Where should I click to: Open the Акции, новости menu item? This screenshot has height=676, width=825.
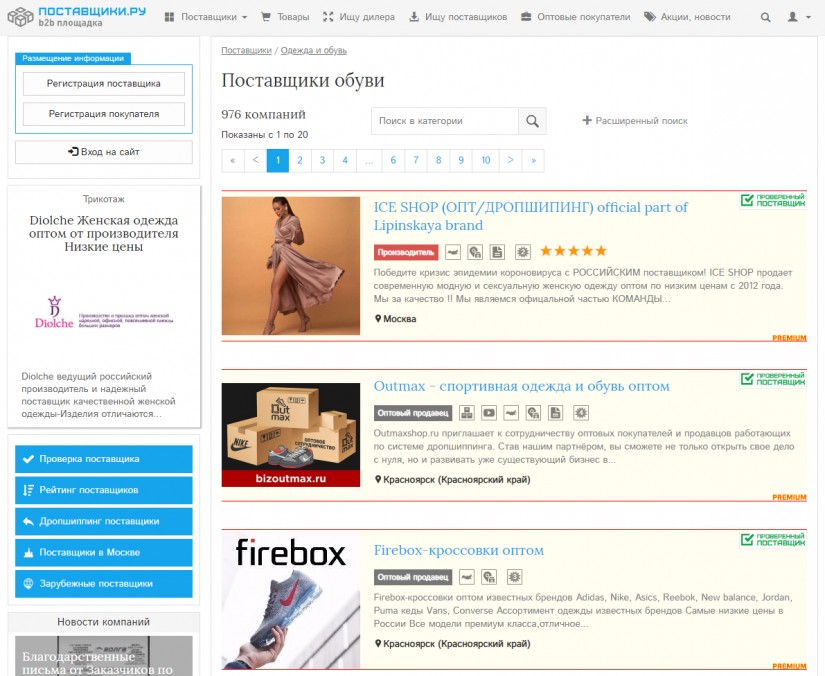[687, 17]
